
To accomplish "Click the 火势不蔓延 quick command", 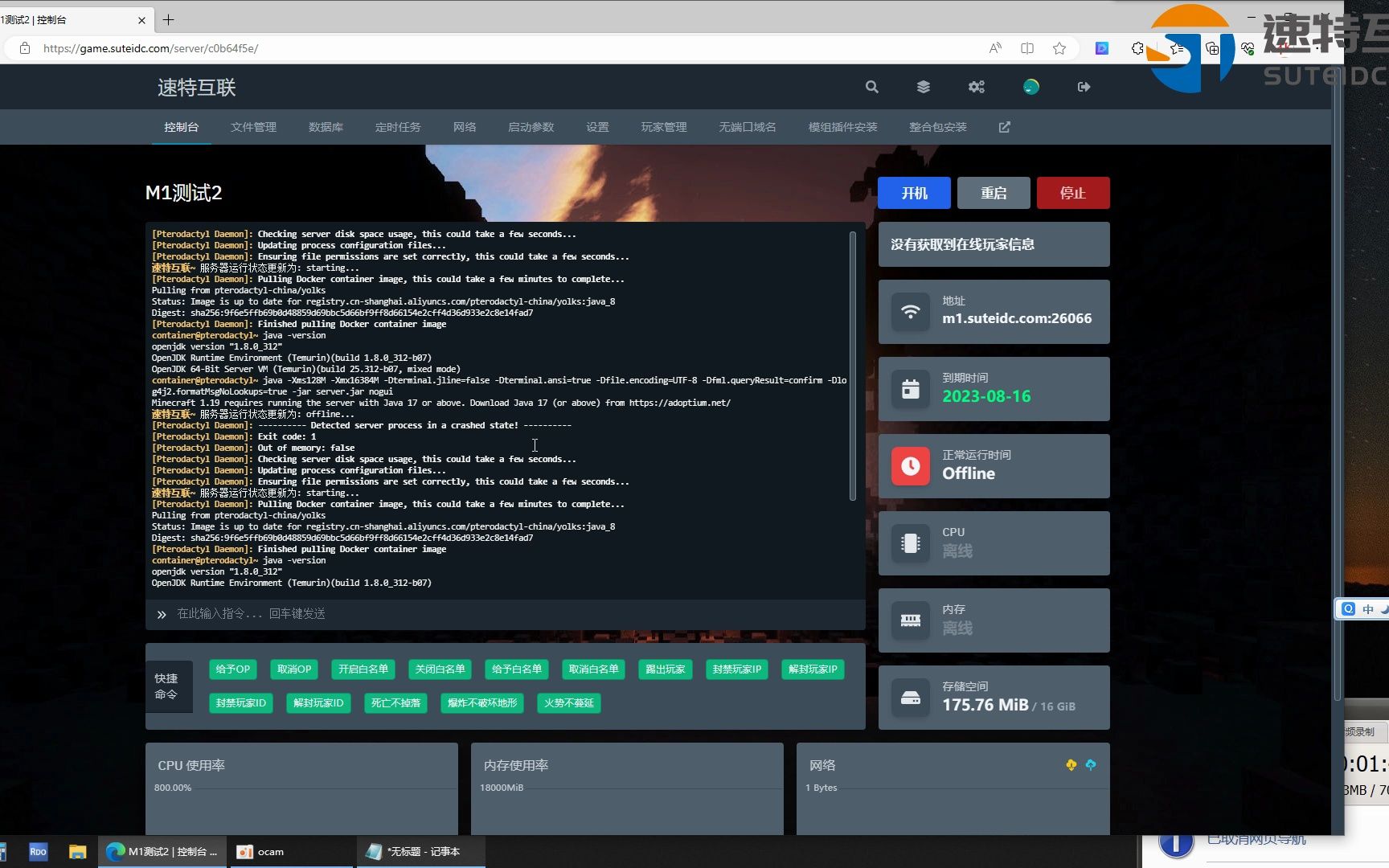I will pos(569,703).
